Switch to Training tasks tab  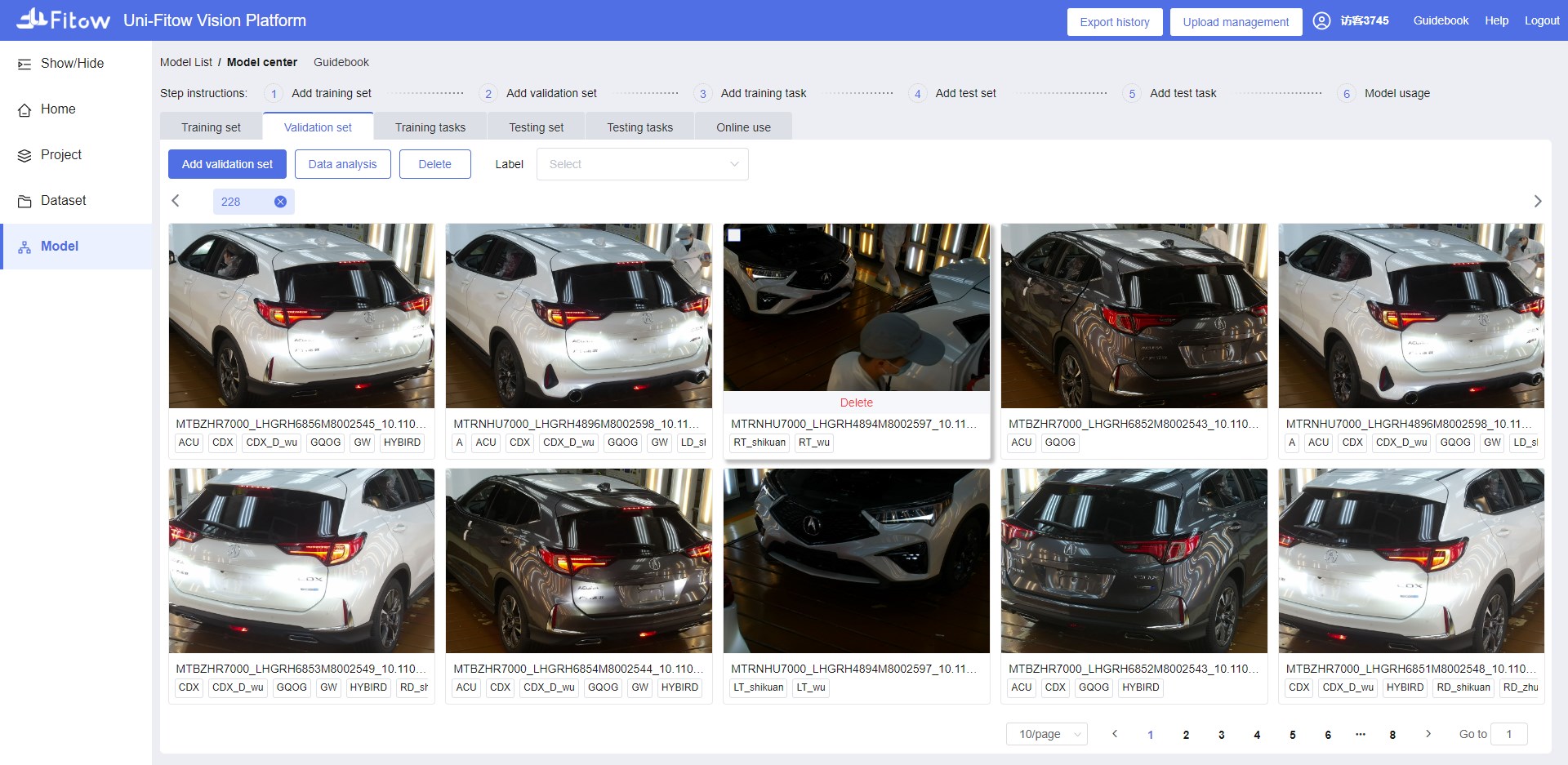coord(430,127)
